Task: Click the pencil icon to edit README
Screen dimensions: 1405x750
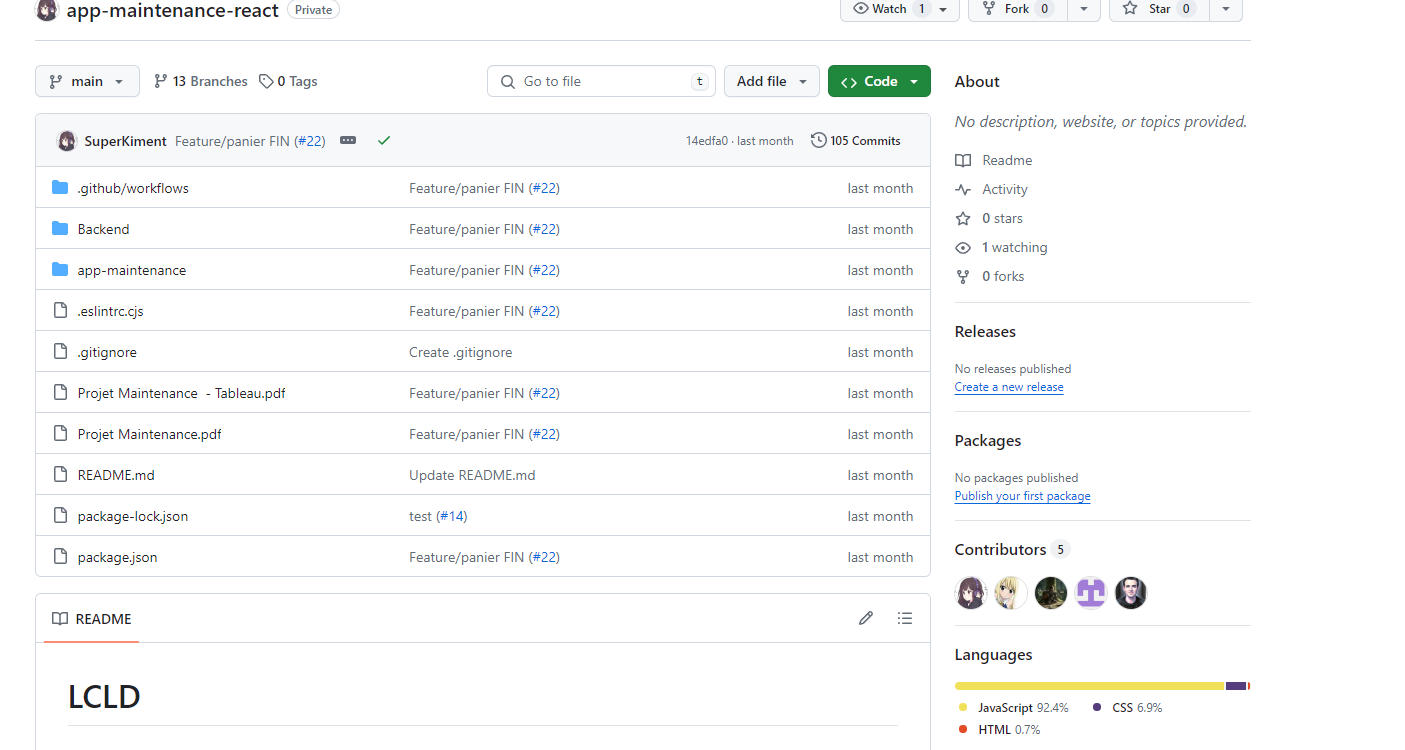Action: tap(866, 618)
